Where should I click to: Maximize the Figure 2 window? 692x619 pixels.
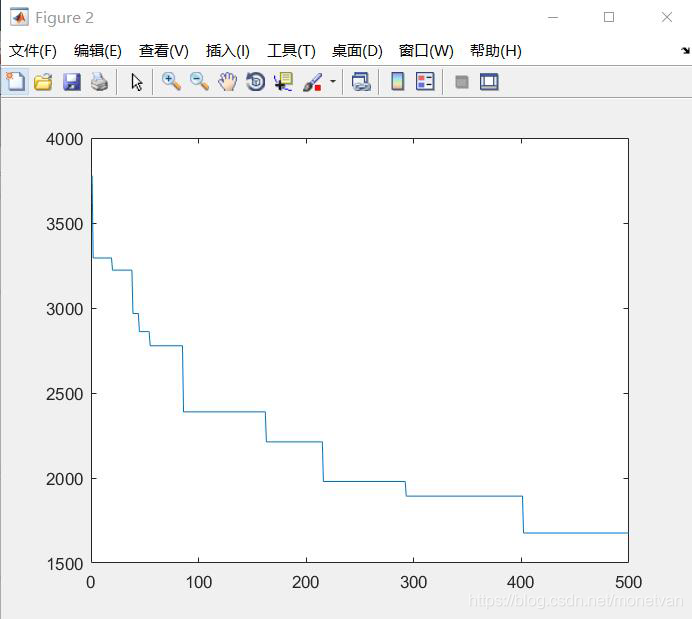tap(609, 17)
